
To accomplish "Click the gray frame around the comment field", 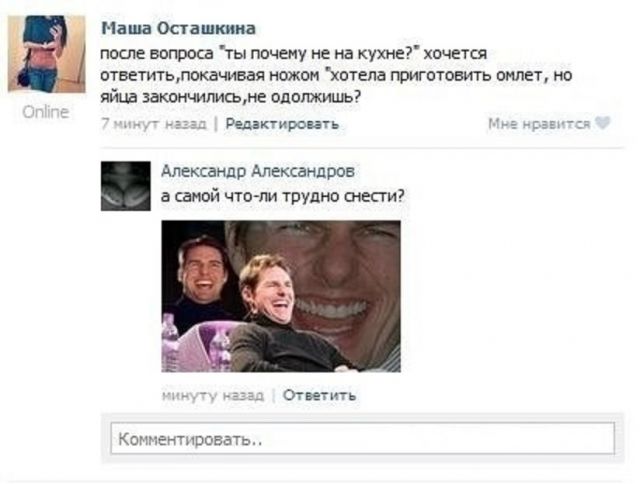I will coord(362,438).
